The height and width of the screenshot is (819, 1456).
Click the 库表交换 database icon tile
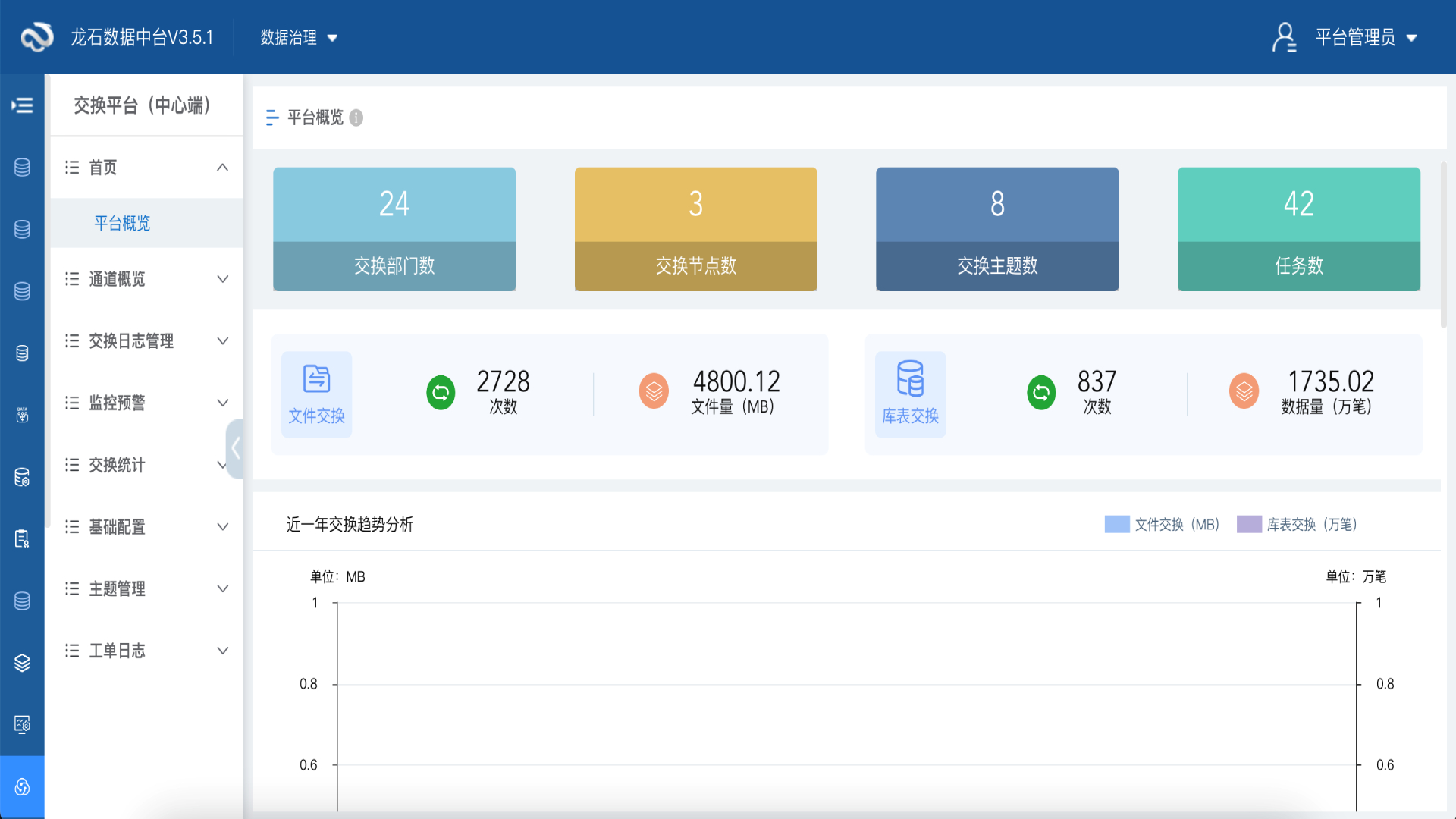tap(910, 394)
